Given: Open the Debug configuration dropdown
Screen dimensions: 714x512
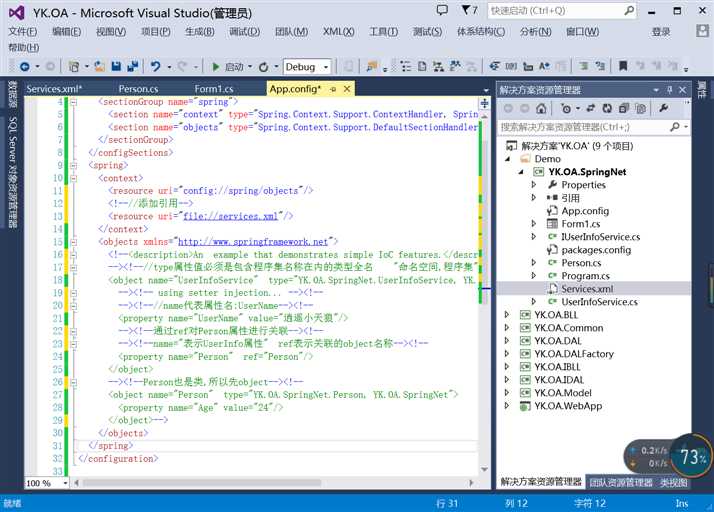Looking at the screenshot, I should 326,67.
